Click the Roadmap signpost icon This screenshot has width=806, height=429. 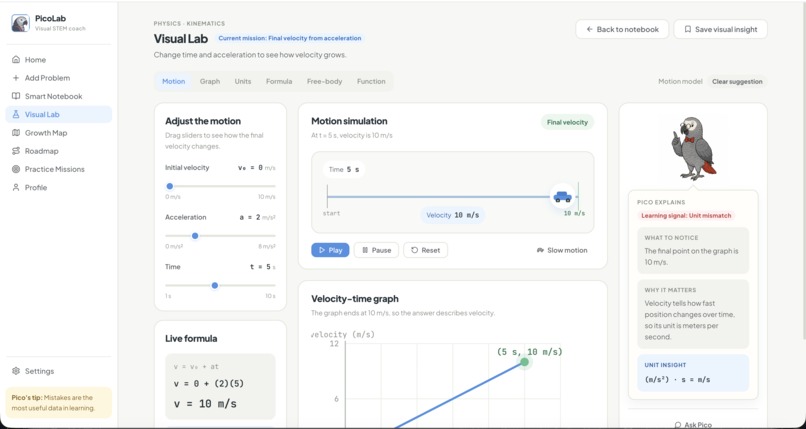point(16,151)
